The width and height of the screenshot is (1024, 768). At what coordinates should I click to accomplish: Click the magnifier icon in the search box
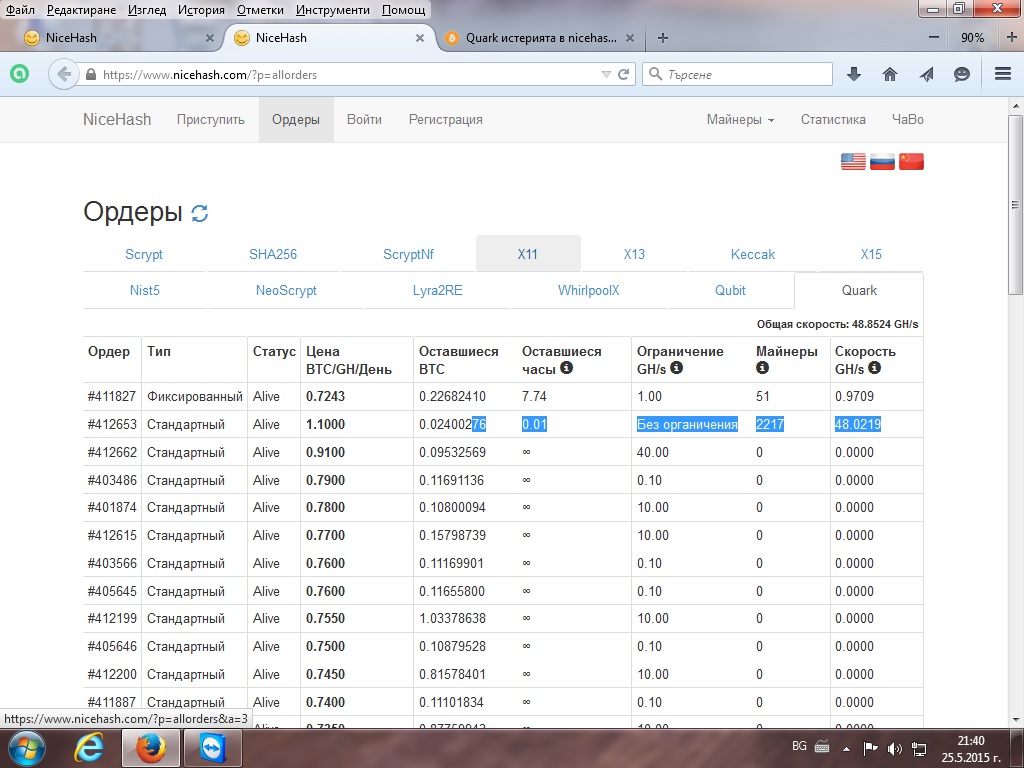tap(655, 74)
